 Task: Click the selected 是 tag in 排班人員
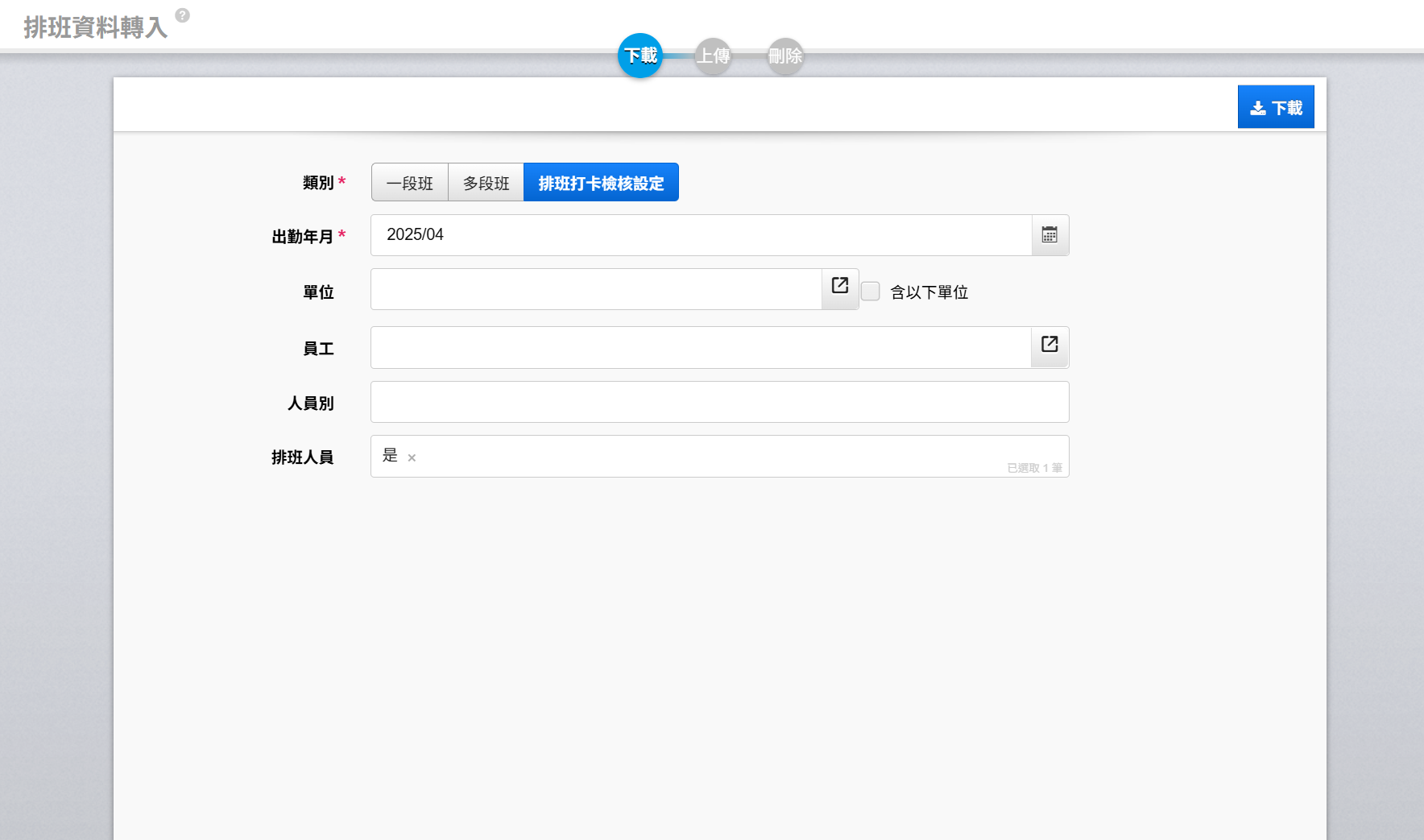click(x=390, y=456)
